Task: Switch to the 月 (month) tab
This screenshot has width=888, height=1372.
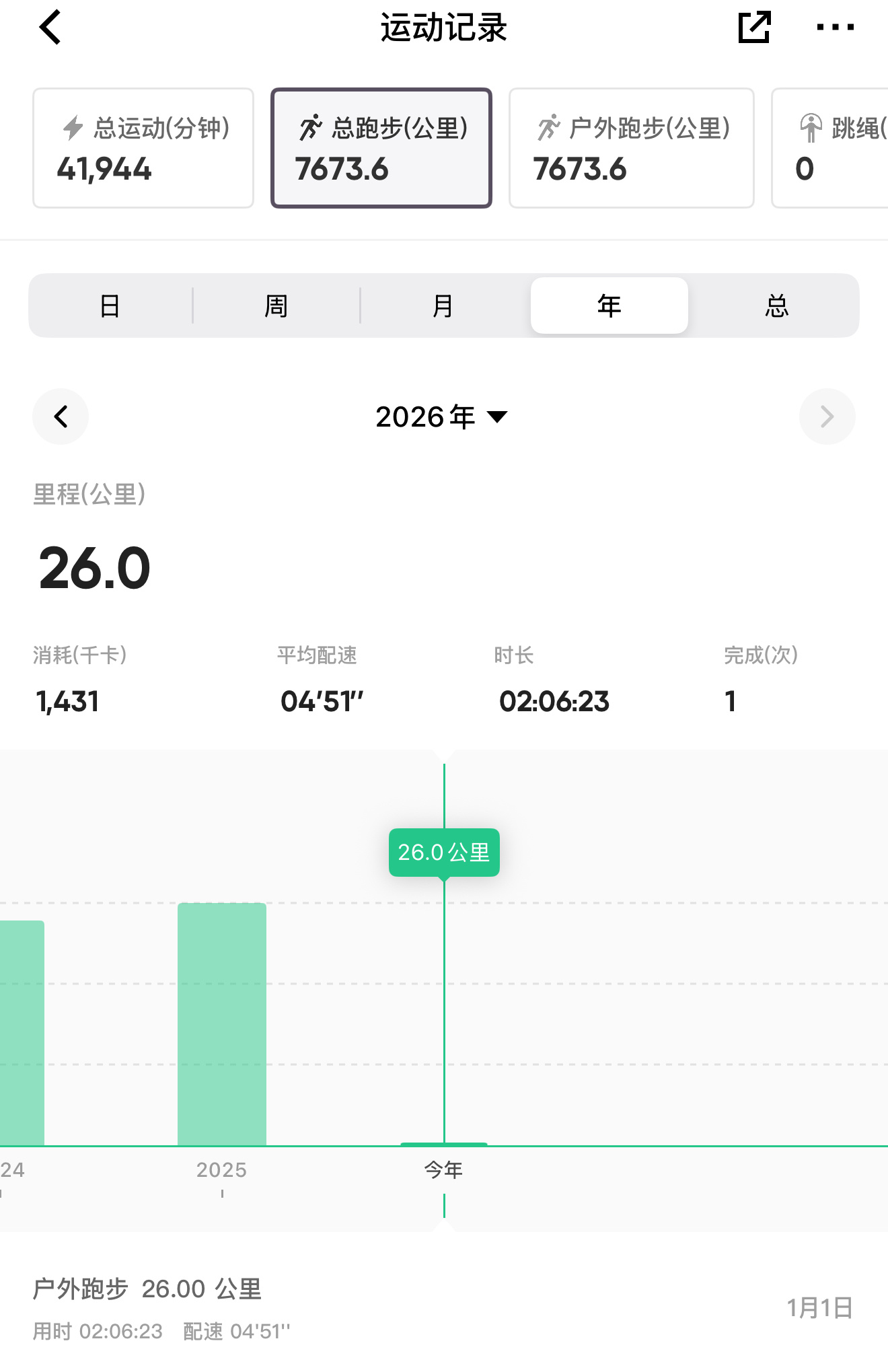Action: coord(443,306)
